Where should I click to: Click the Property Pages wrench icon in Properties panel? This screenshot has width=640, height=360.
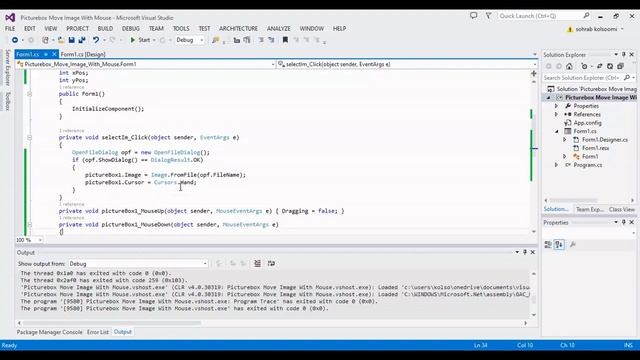(573, 244)
